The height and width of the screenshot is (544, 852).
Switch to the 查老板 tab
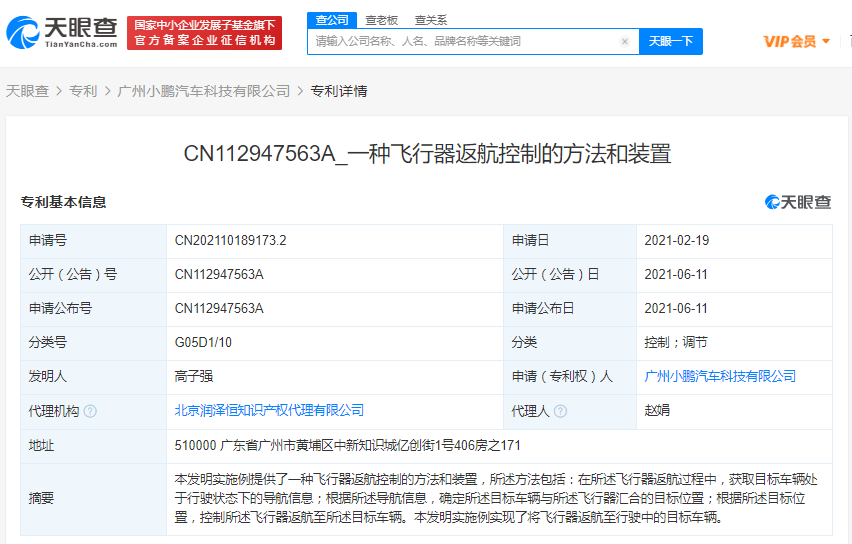point(381,20)
